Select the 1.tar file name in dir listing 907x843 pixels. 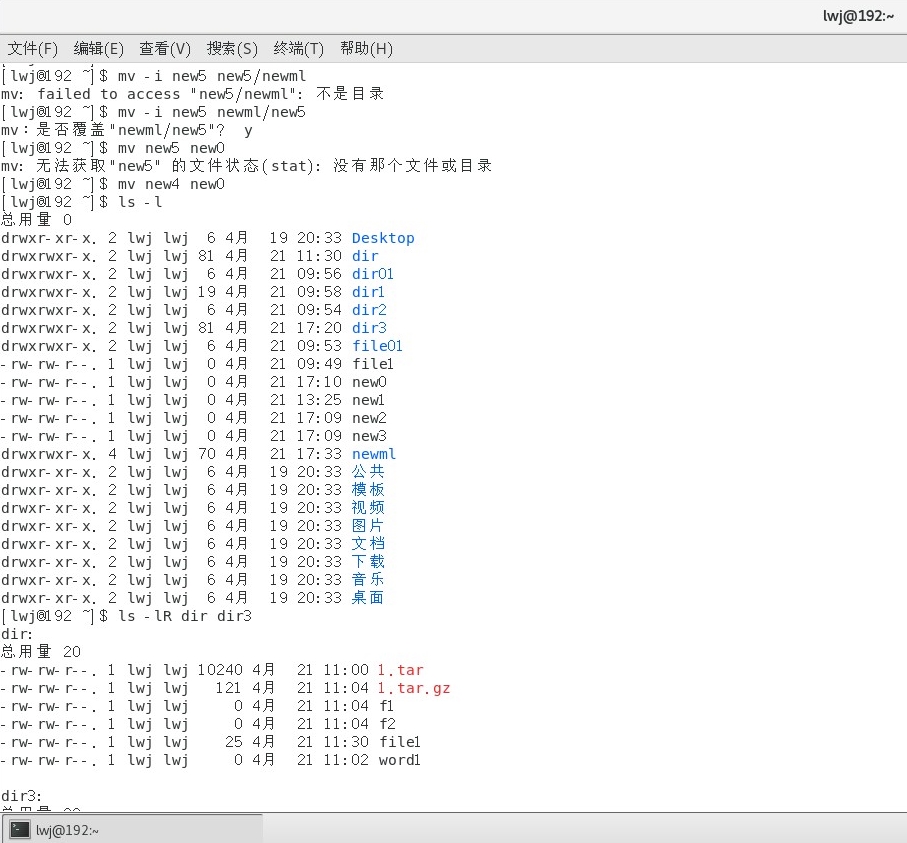point(398,670)
